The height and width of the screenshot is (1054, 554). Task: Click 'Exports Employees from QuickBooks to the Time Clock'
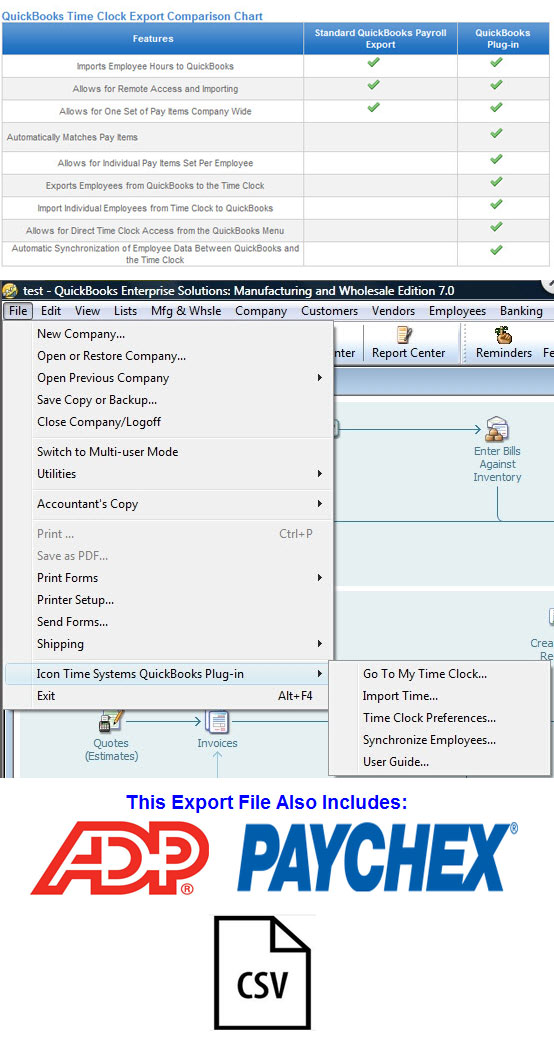[155, 186]
